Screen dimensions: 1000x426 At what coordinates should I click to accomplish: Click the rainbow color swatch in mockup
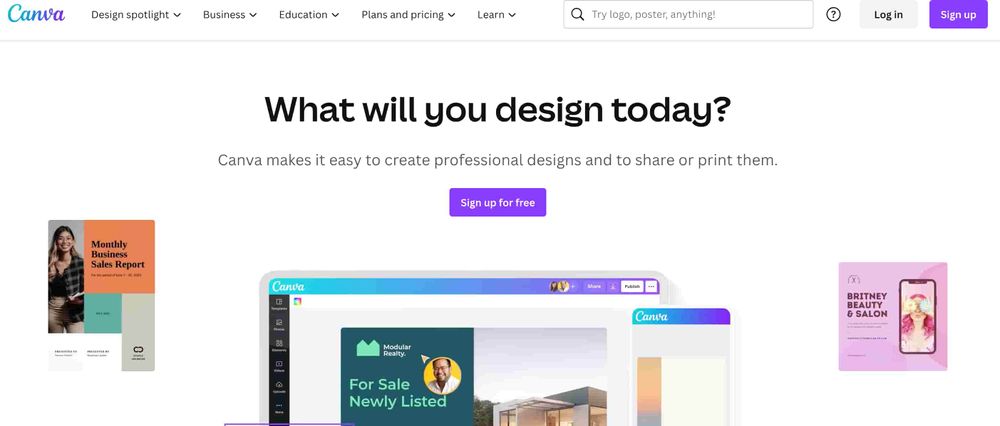pos(297,302)
